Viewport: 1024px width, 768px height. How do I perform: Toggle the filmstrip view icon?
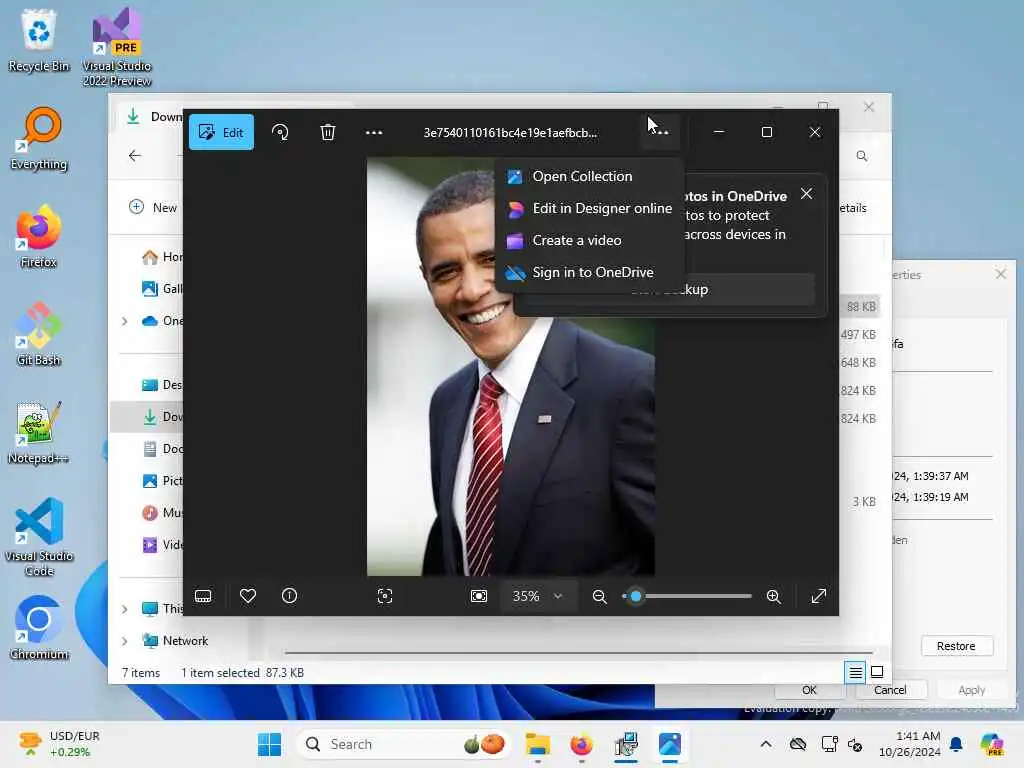(203, 596)
